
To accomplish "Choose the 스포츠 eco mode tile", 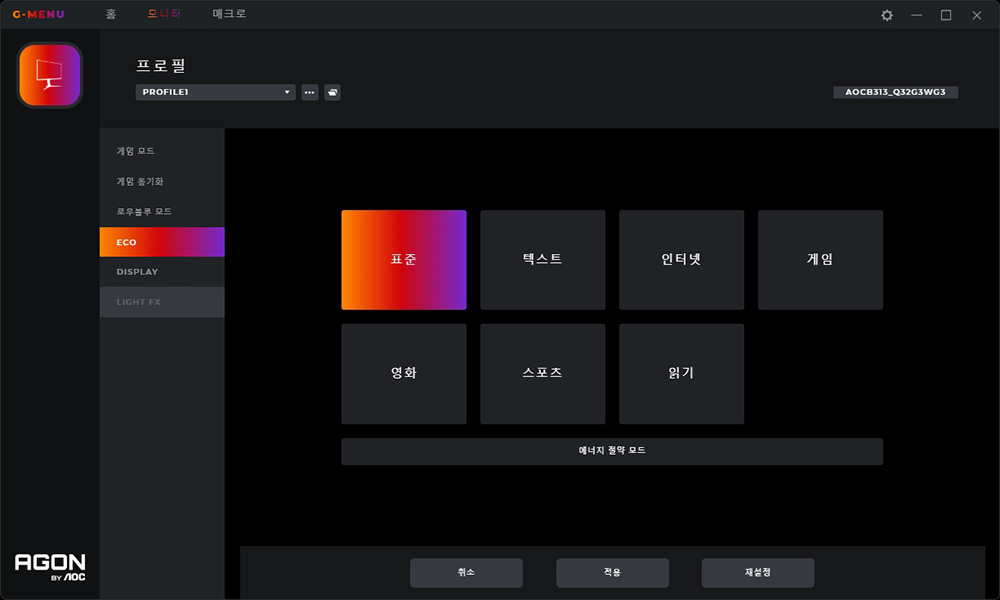I will pos(543,374).
